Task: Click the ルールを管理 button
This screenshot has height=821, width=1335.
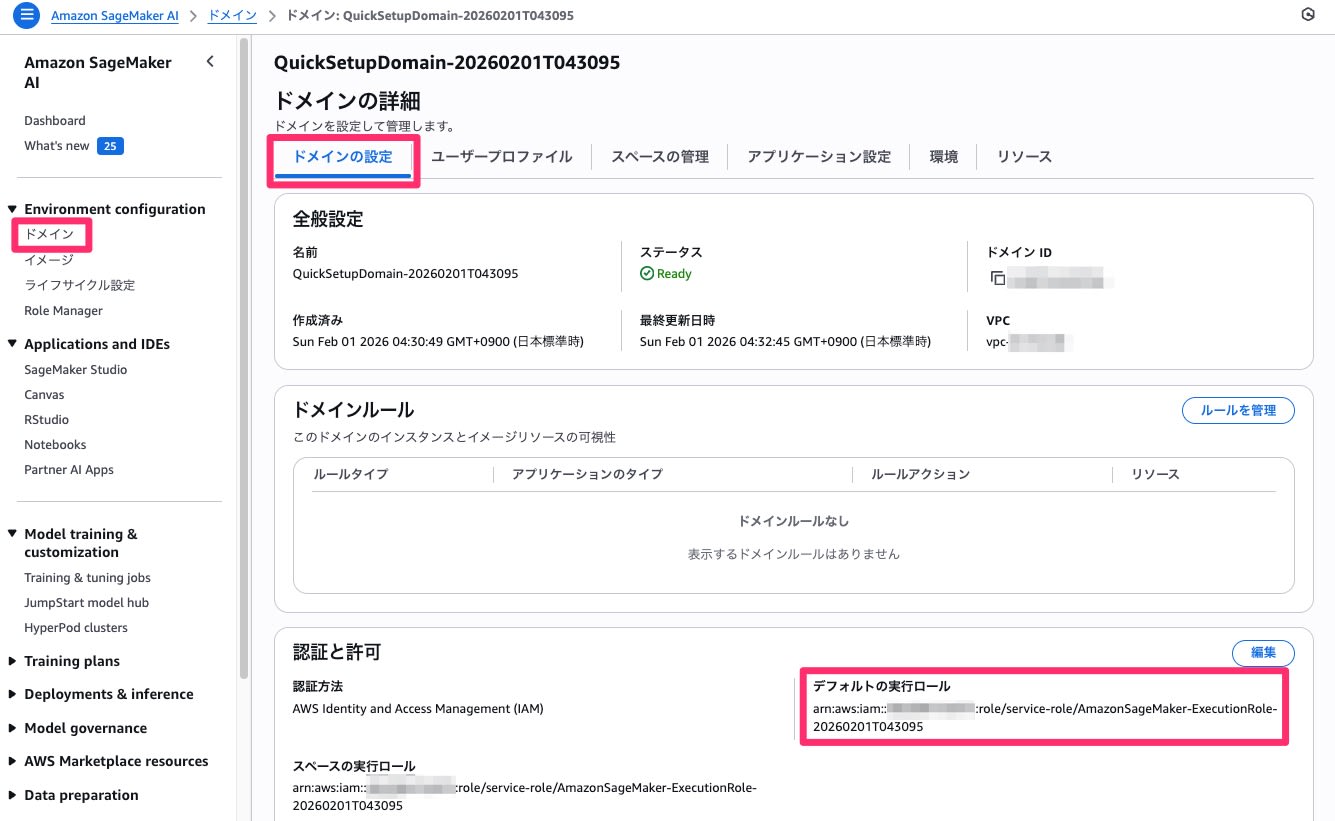Action: [x=1238, y=410]
